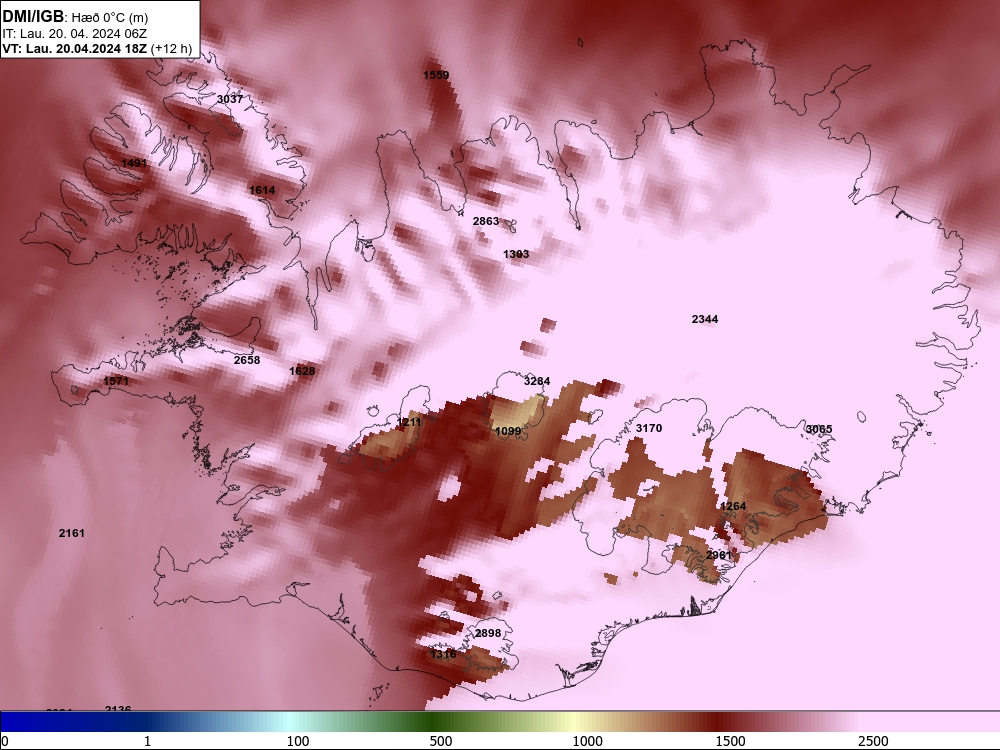
Task: Select the map value 2898
Action: point(488,633)
